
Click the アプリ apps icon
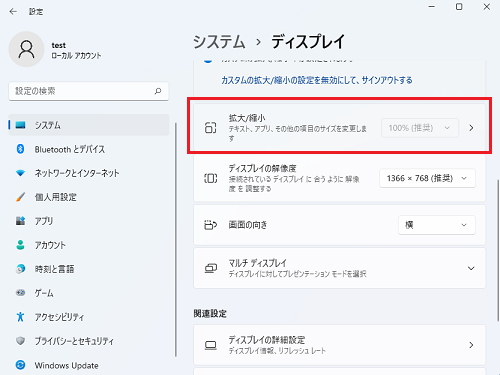click(20, 221)
